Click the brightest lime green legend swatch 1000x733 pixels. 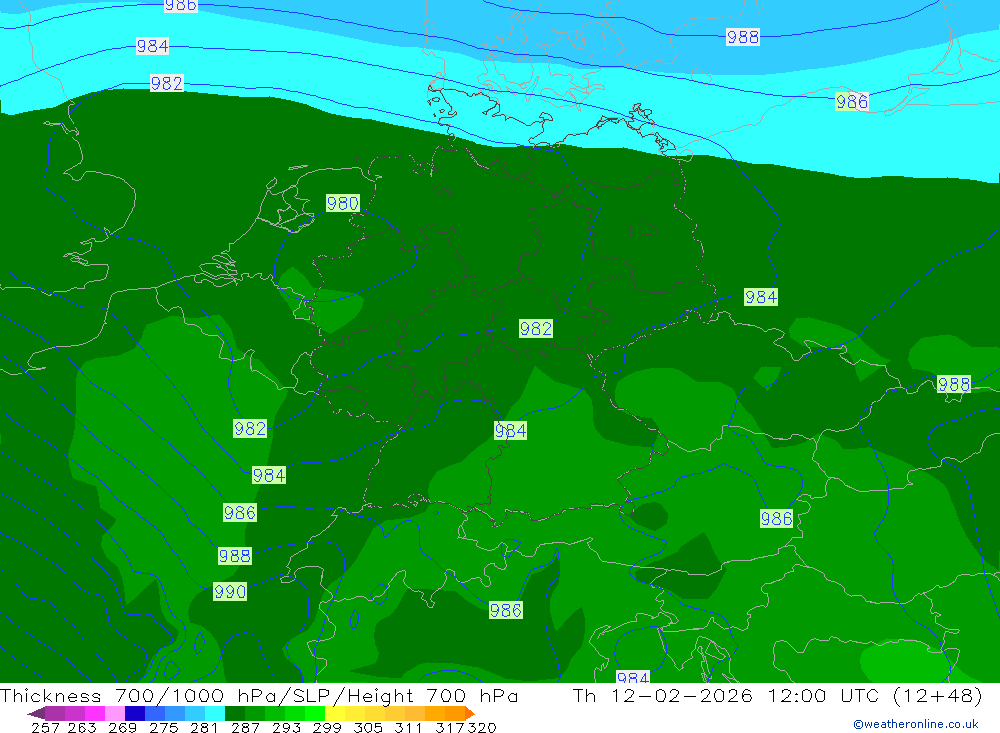pos(315,713)
